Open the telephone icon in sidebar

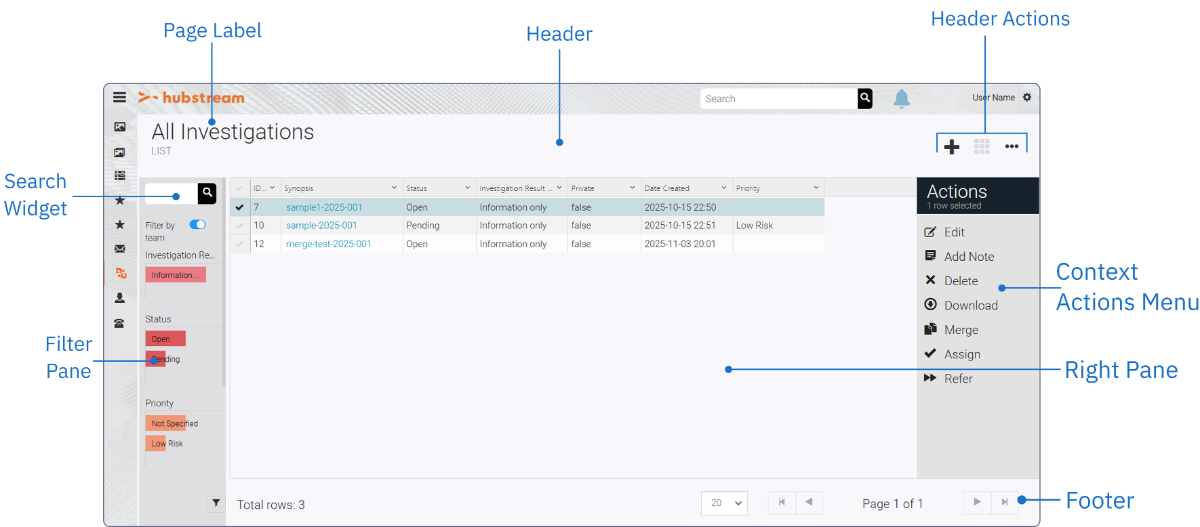pos(120,323)
